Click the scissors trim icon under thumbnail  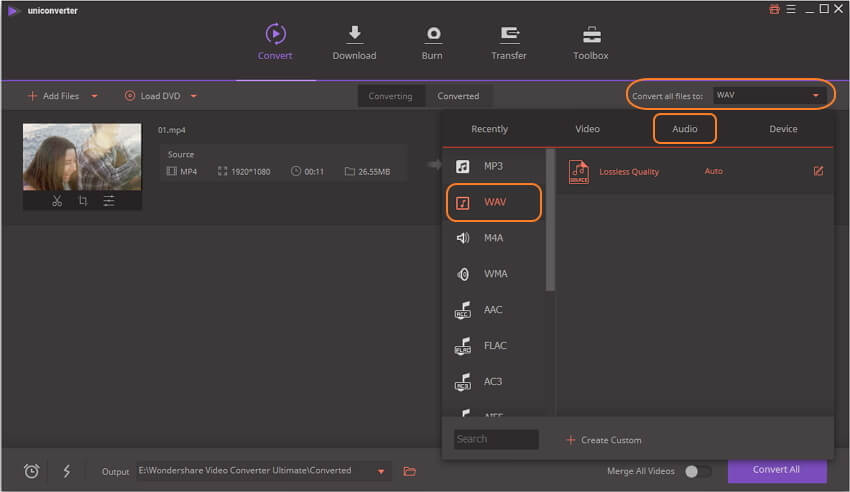click(x=57, y=201)
